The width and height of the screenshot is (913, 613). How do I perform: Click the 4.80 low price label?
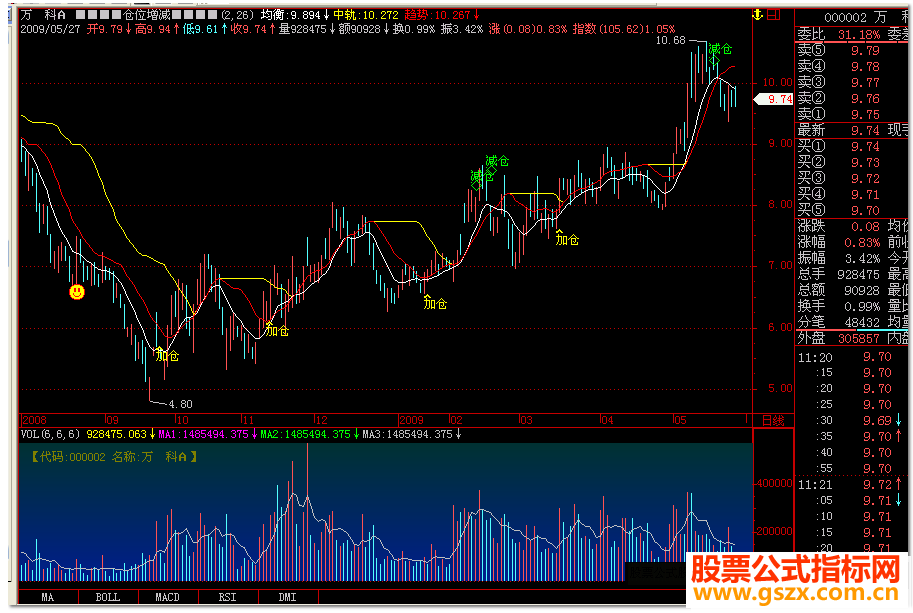pyautogui.click(x=181, y=403)
